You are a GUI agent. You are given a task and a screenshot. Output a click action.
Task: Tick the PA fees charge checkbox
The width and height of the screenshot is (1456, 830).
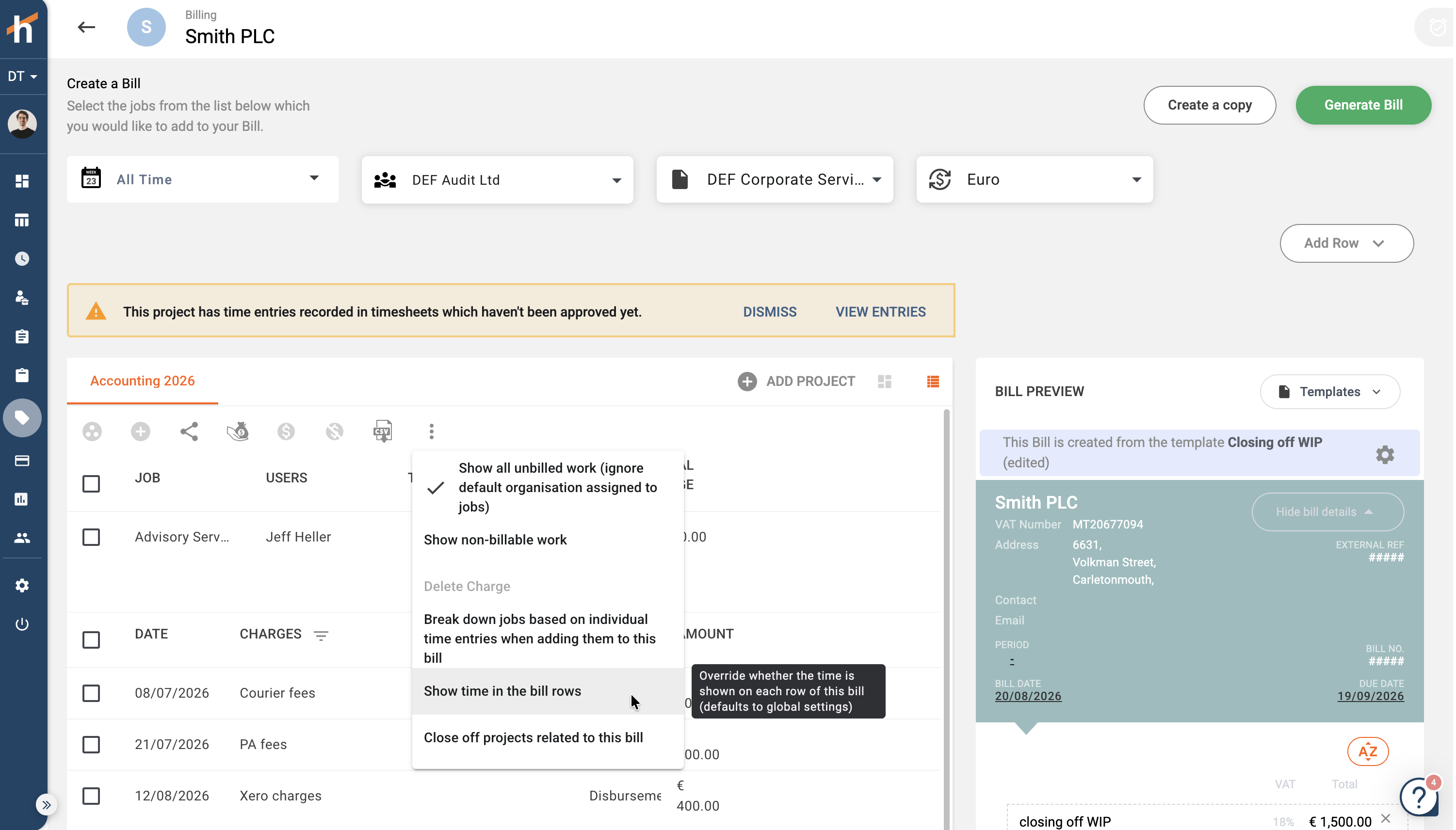tap(91, 745)
